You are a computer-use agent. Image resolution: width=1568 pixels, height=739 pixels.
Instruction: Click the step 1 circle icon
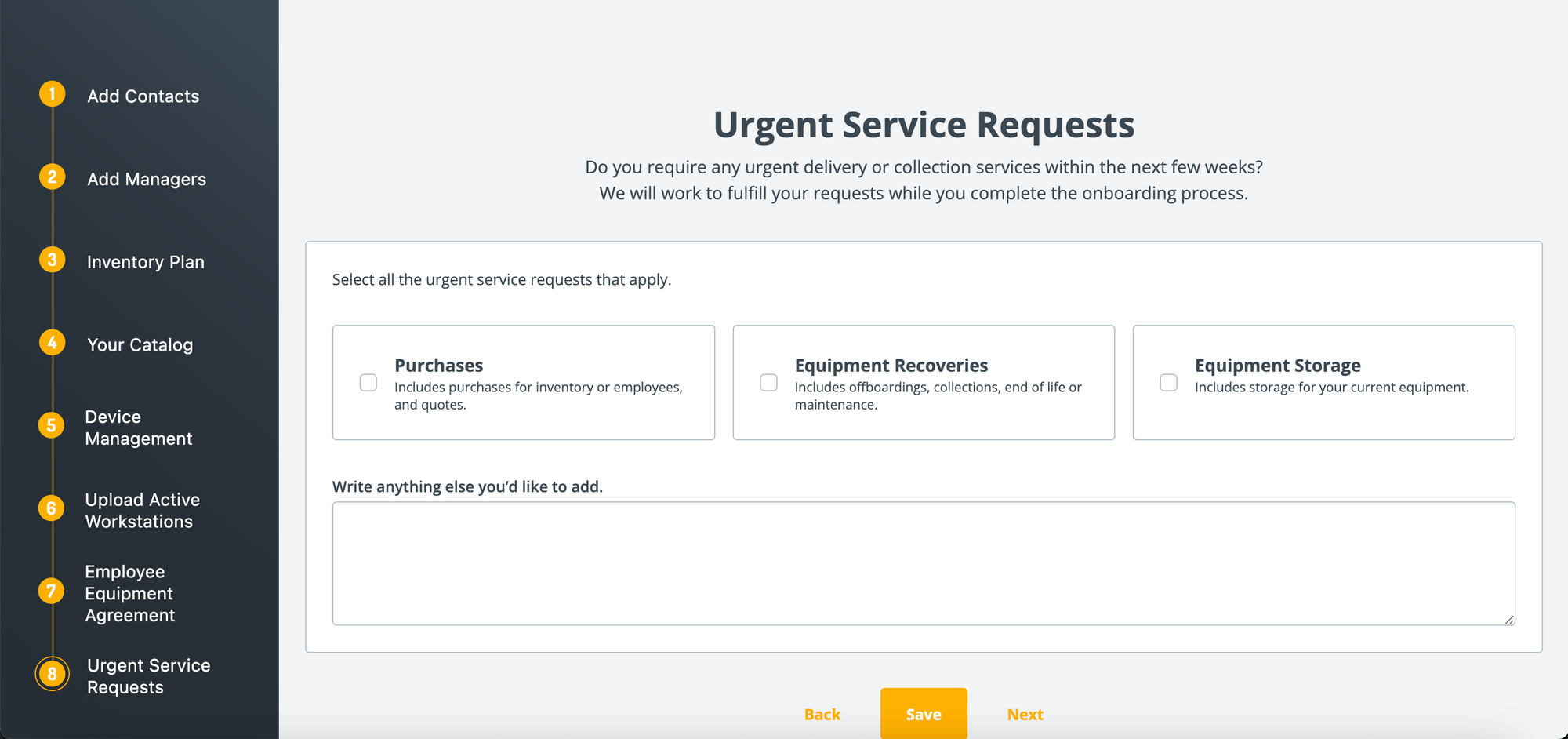coord(52,93)
